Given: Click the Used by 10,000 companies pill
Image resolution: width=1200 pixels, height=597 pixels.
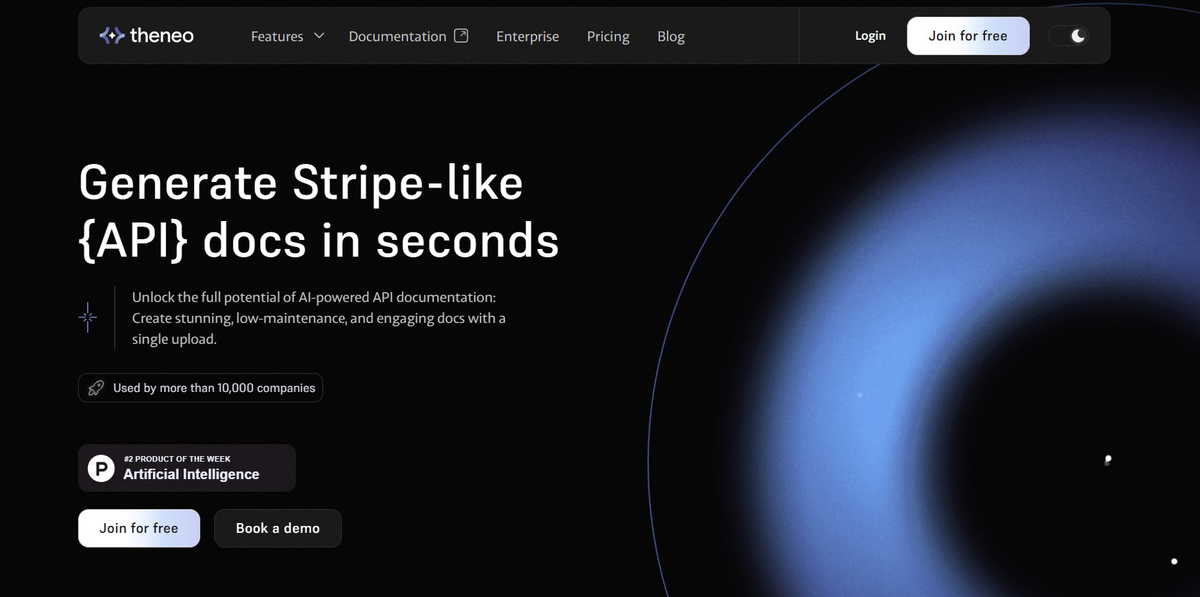Looking at the screenshot, I should pyautogui.click(x=213, y=388).
